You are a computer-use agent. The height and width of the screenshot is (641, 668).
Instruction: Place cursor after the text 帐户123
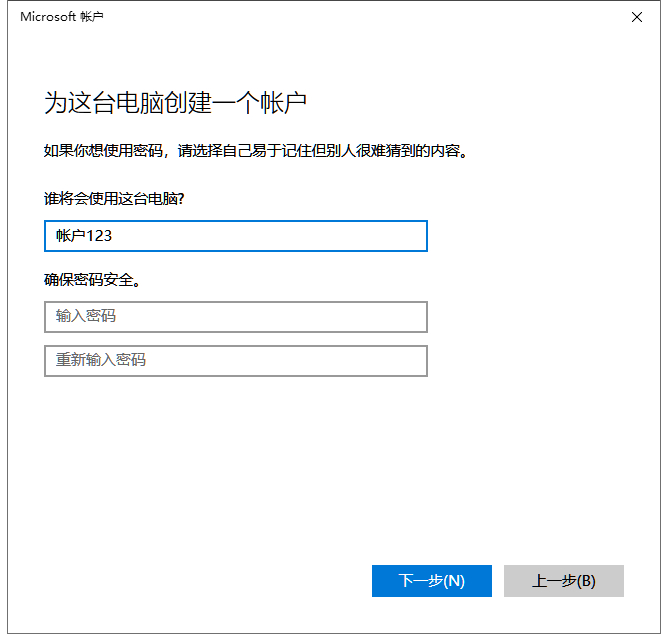tap(113, 236)
